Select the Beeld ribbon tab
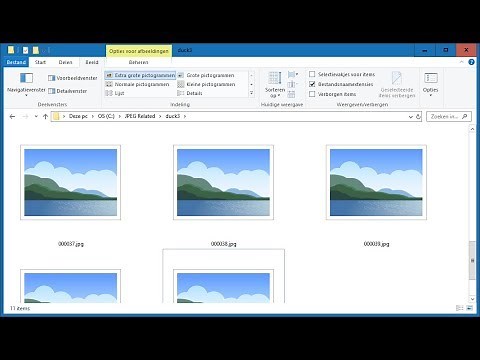This screenshot has height=360, width=480. click(x=92, y=62)
